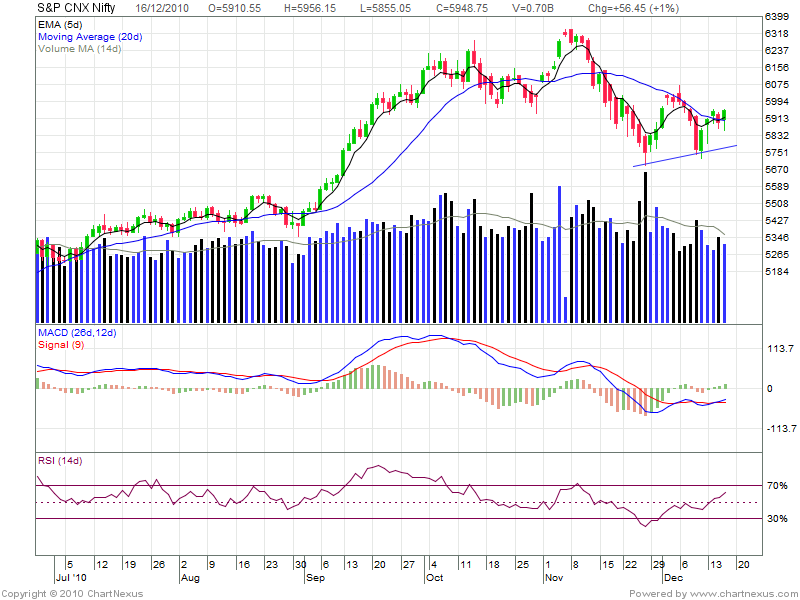800x600 pixels.
Task: Click the EMA (5d) legend label
Action: (x=58, y=22)
